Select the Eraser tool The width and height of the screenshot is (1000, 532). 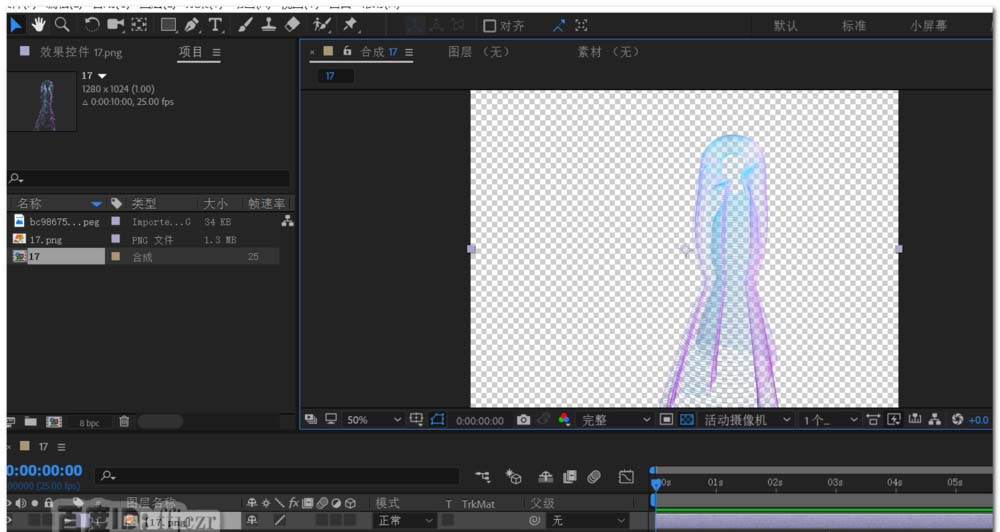pos(292,24)
